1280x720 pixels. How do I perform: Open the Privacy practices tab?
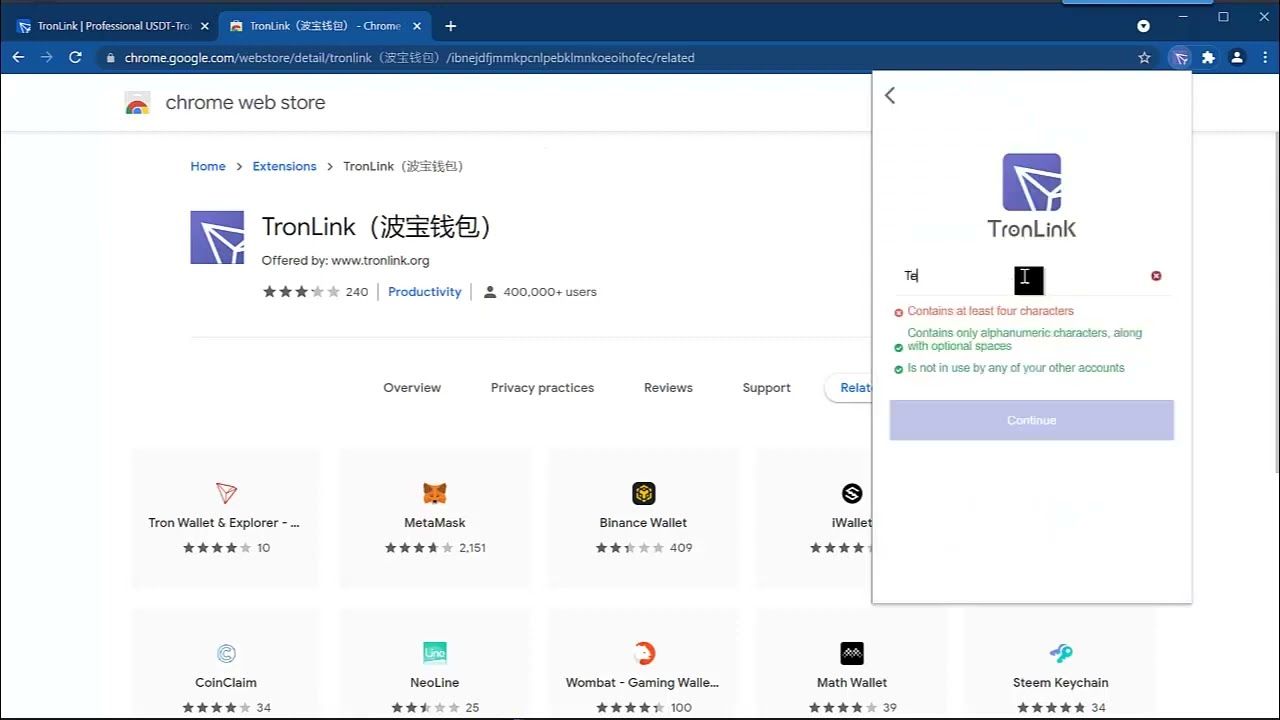(x=542, y=388)
